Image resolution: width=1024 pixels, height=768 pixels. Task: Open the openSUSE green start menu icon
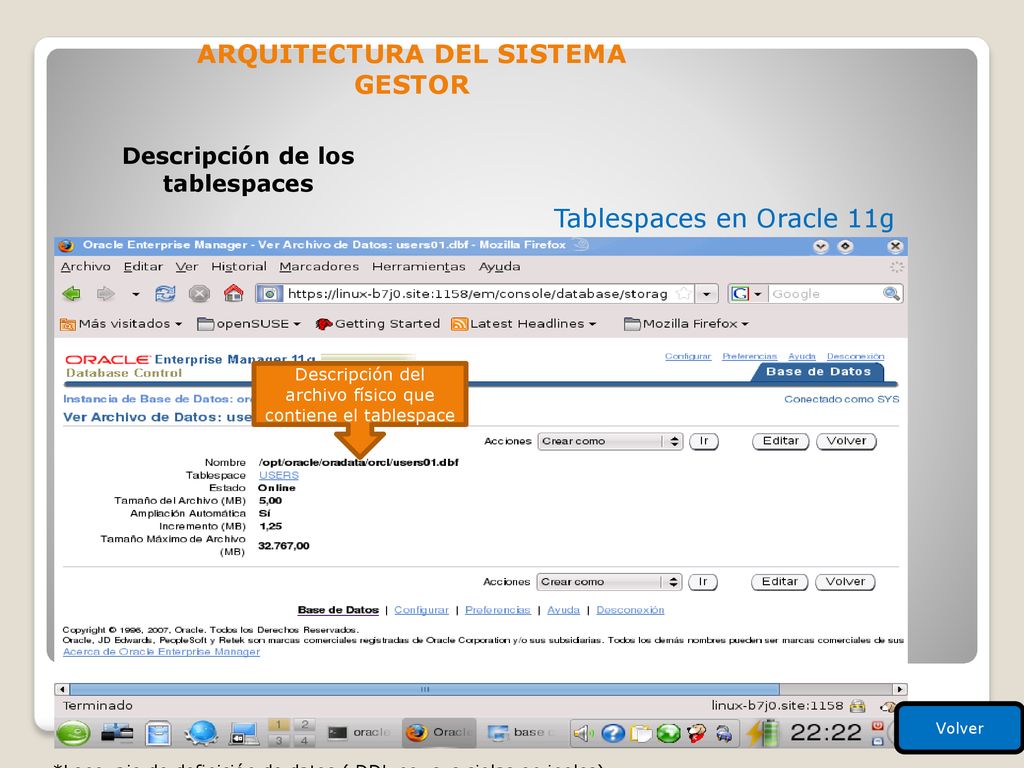73,733
